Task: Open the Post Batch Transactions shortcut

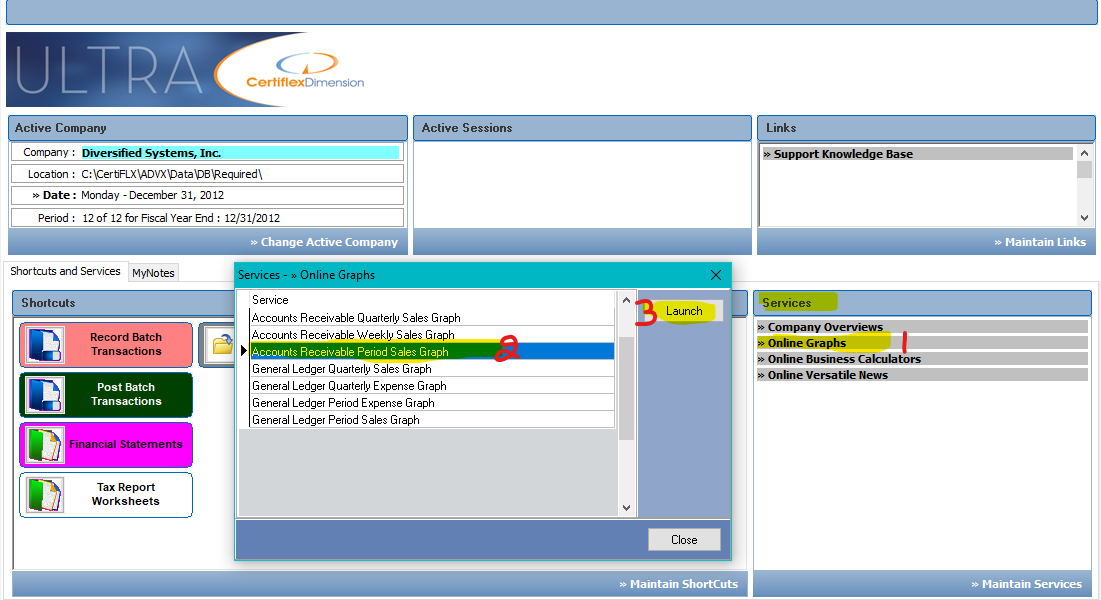Action: (x=106, y=395)
